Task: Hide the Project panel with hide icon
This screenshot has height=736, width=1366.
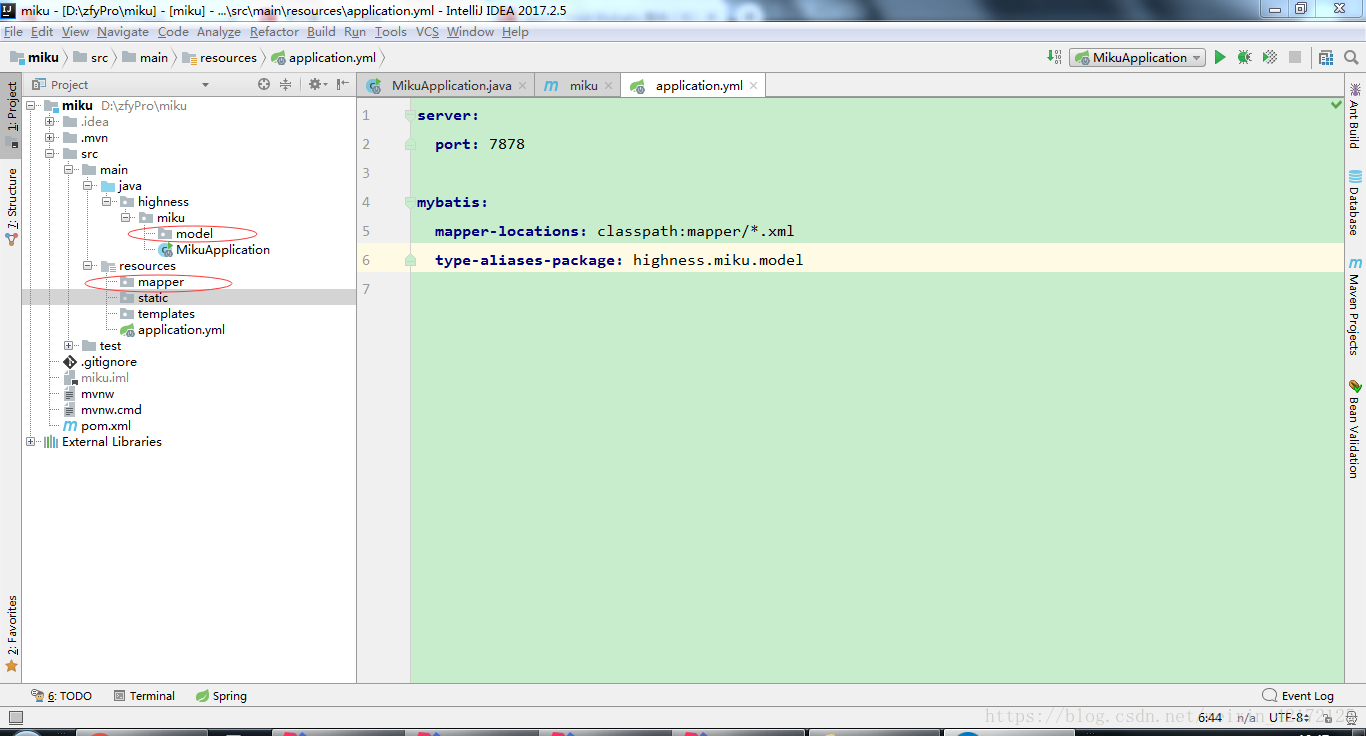Action: tap(342, 85)
